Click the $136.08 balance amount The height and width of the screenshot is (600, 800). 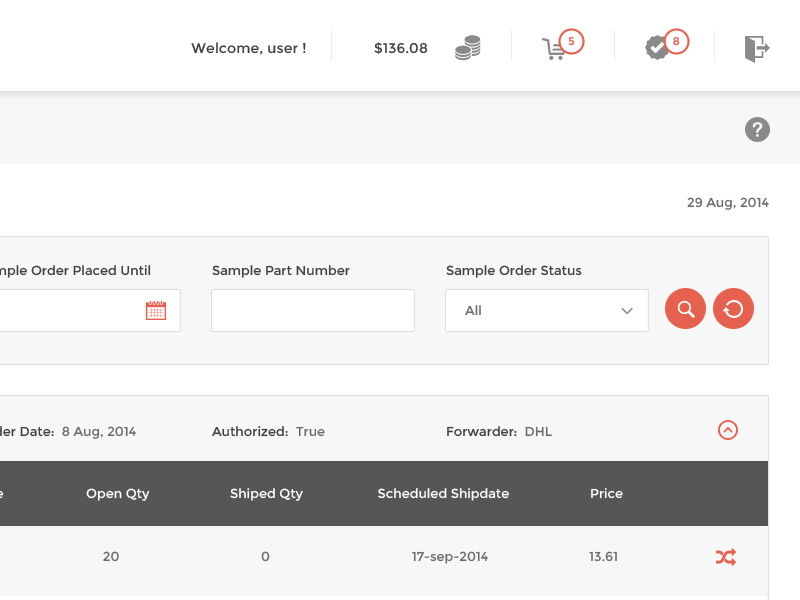[399, 46]
